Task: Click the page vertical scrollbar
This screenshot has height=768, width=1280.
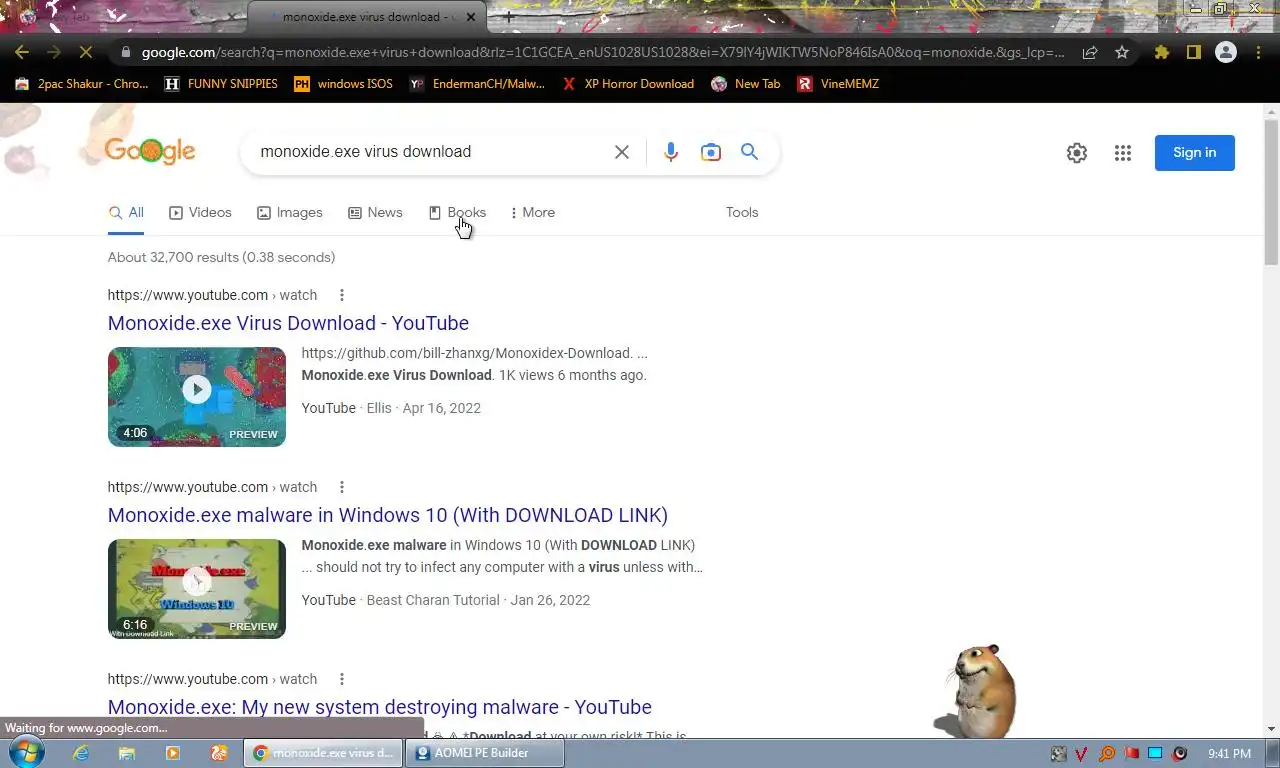Action: click(x=1271, y=193)
